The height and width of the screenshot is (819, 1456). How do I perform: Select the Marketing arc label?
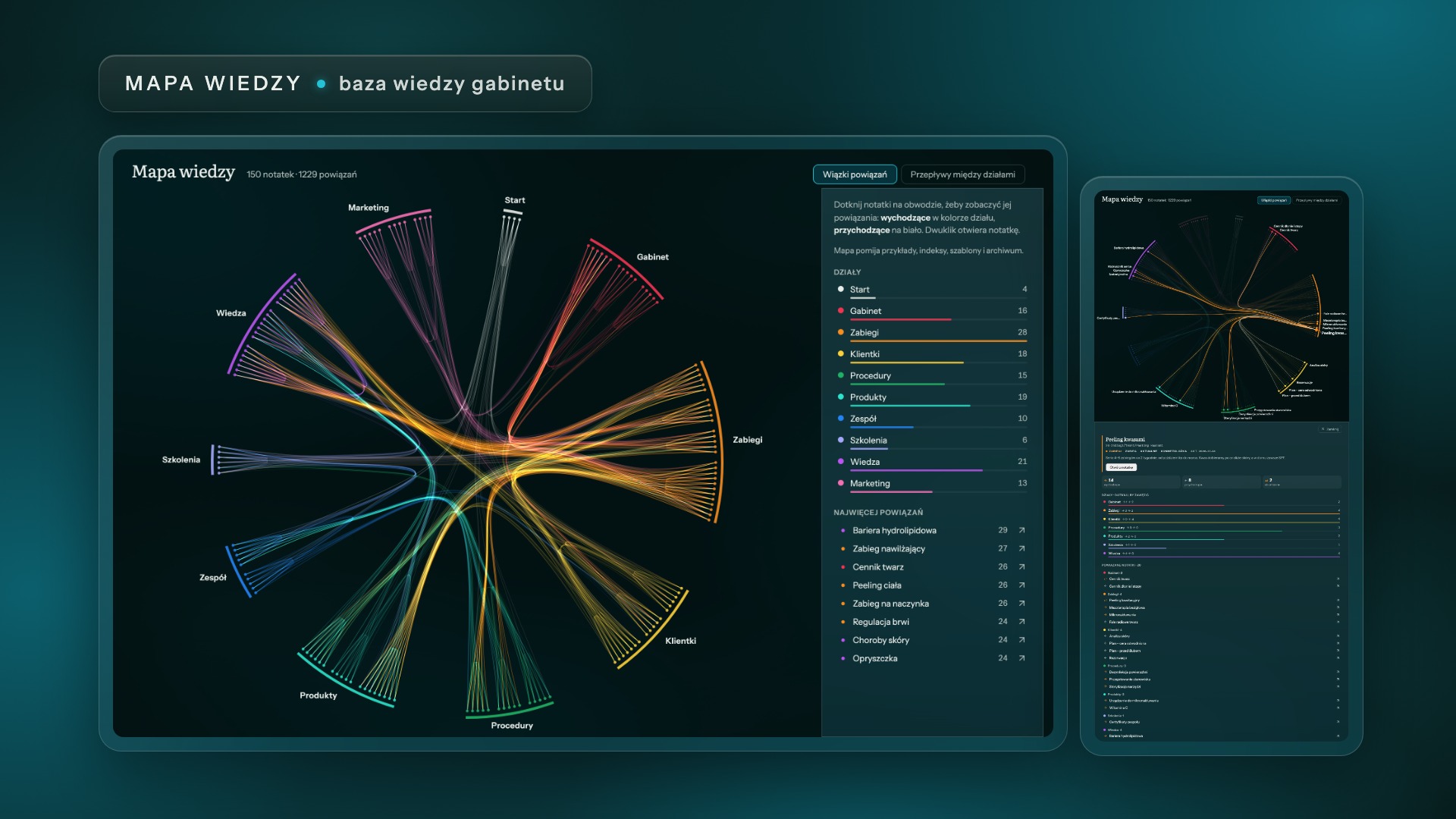pyautogui.click(x=369, y=208)
